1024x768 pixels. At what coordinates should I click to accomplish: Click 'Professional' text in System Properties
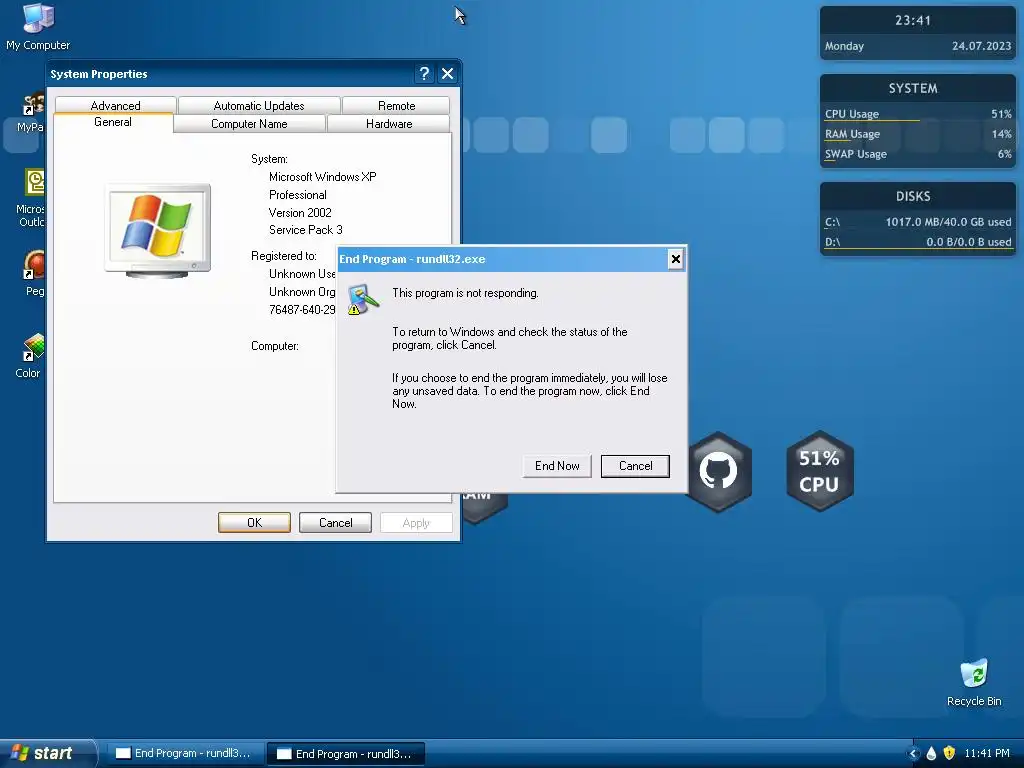(x=298, y=195)
